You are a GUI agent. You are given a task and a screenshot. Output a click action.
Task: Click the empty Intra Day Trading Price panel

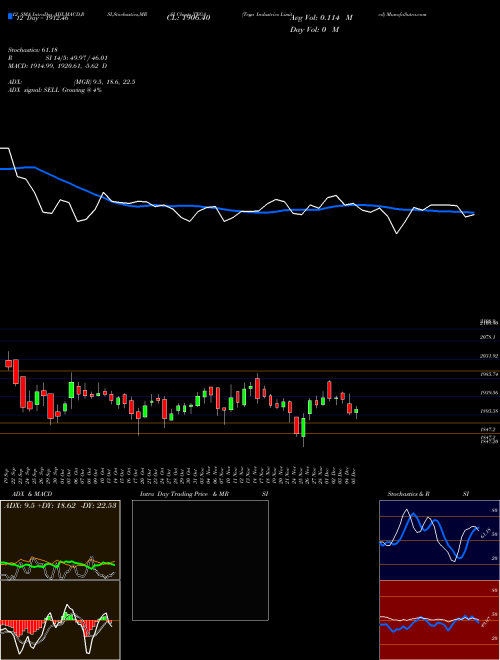pyautogui.click(x=200, y=560)
